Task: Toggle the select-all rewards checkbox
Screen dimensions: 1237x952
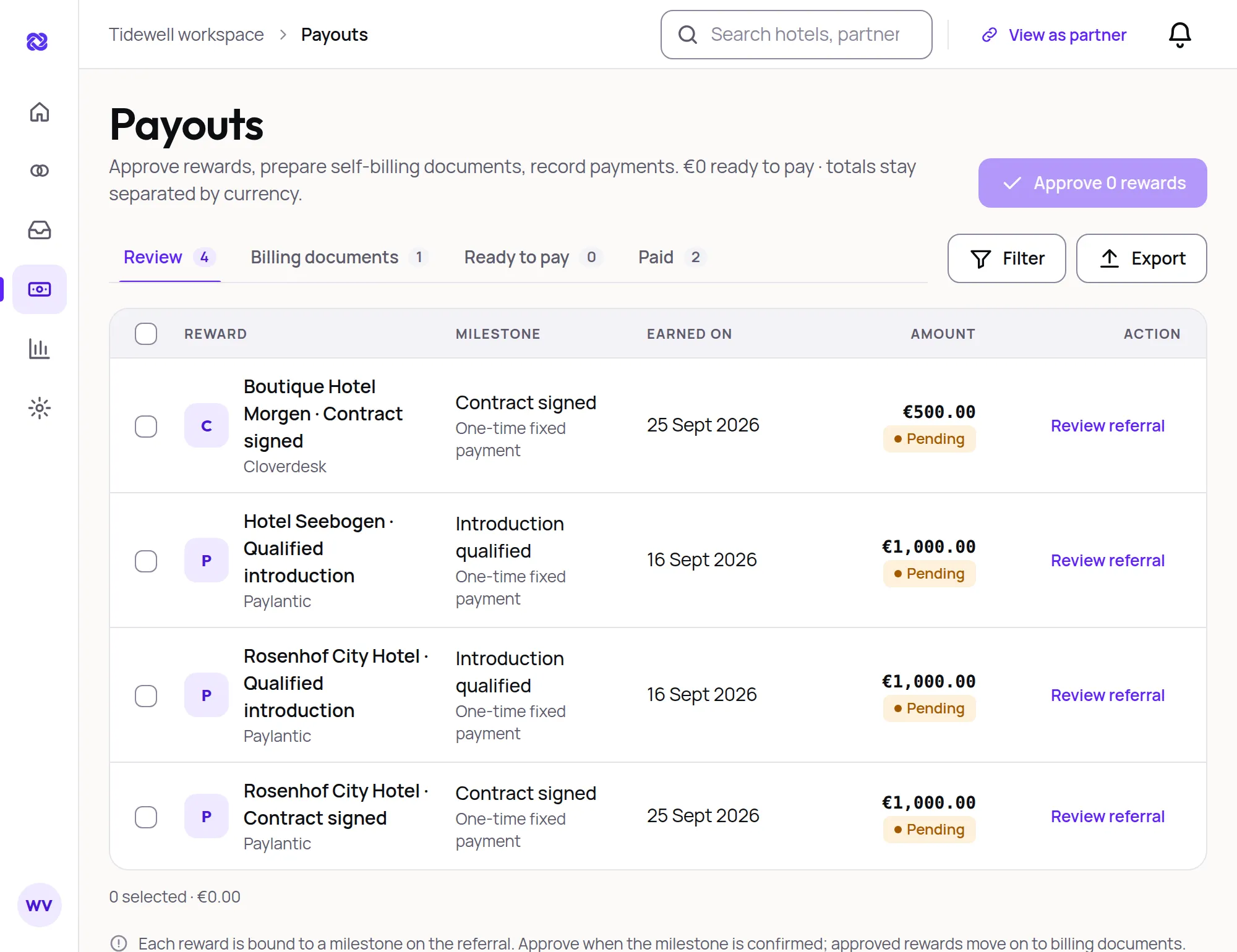Action: point(146,334)
